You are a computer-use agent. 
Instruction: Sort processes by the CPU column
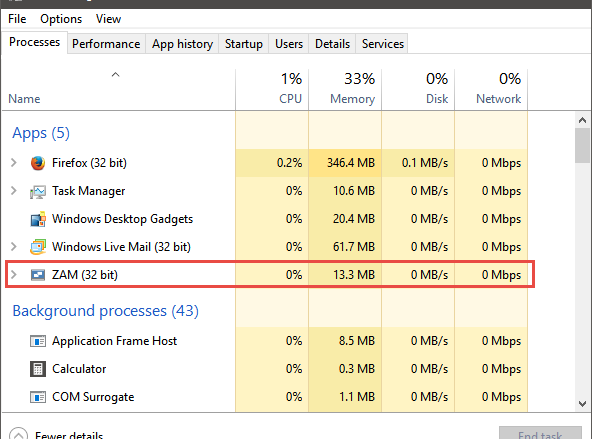click(x=272, y=90)
